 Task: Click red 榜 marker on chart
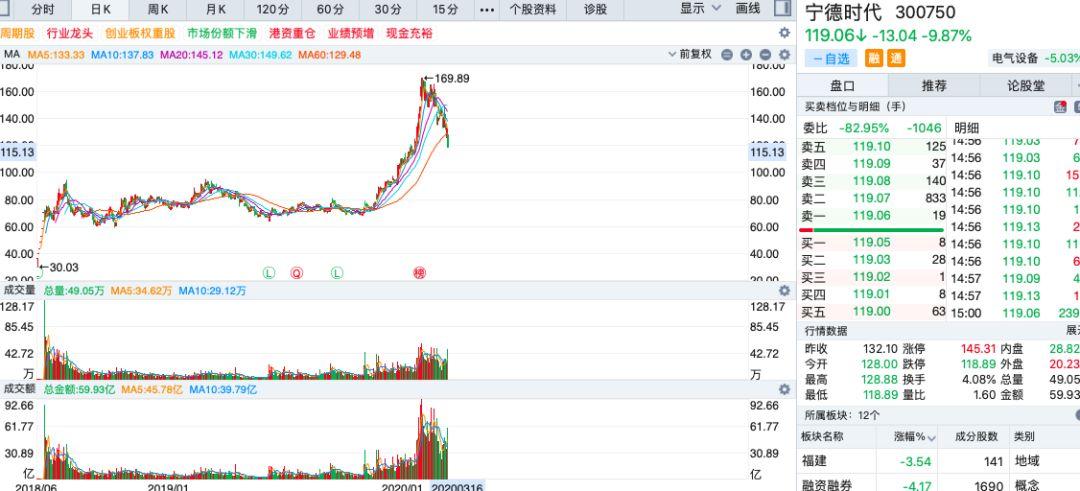point(419,273)
